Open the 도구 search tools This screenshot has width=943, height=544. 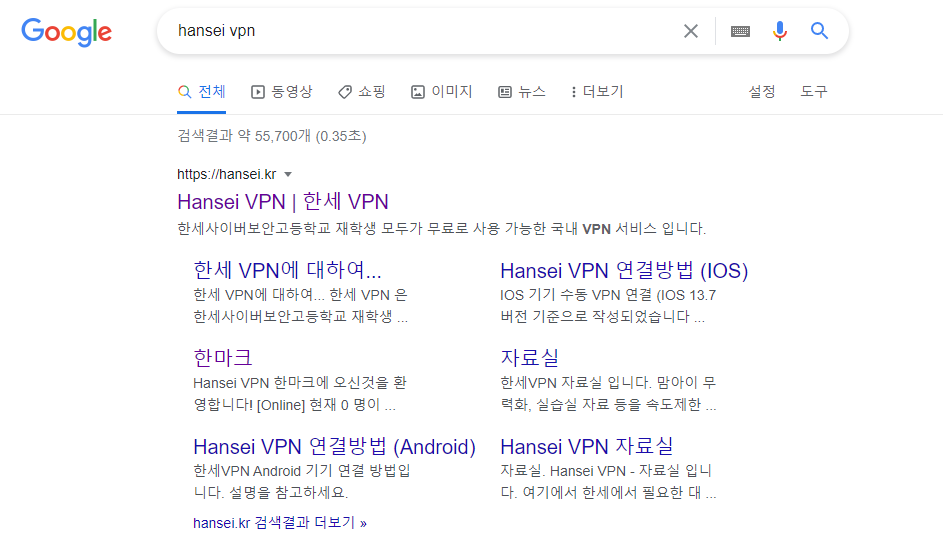coord(814,91)
